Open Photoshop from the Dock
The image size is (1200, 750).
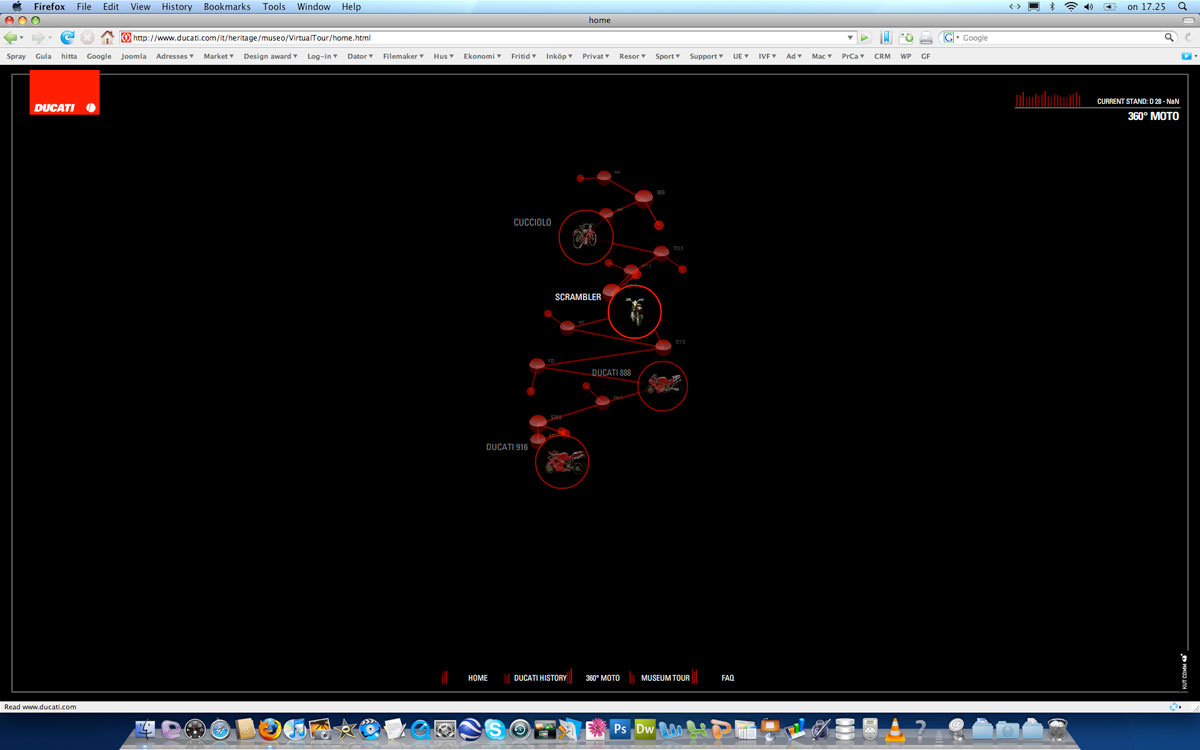pos(620,729)
